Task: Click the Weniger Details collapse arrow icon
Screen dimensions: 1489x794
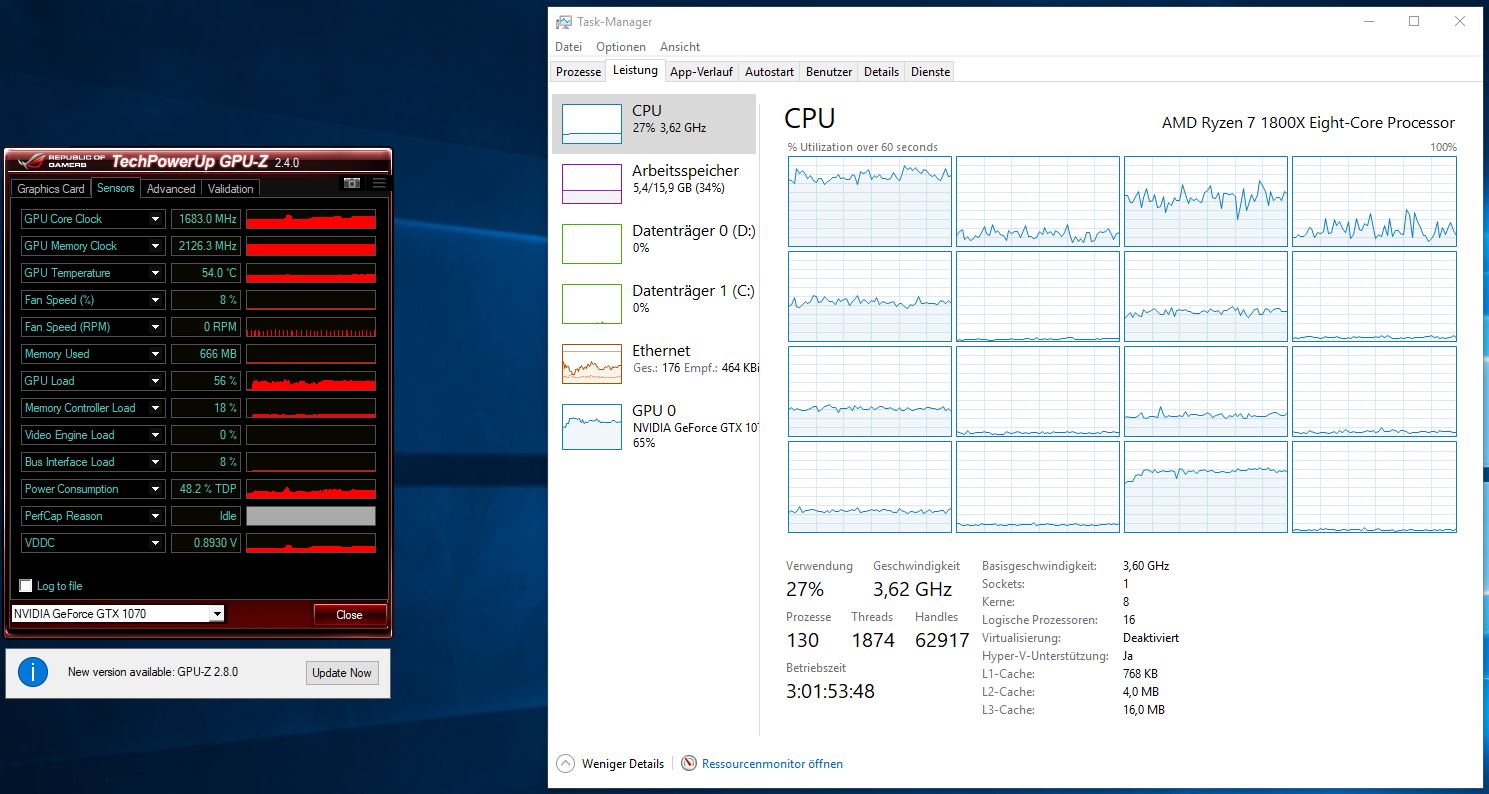Action: point(566,763)
